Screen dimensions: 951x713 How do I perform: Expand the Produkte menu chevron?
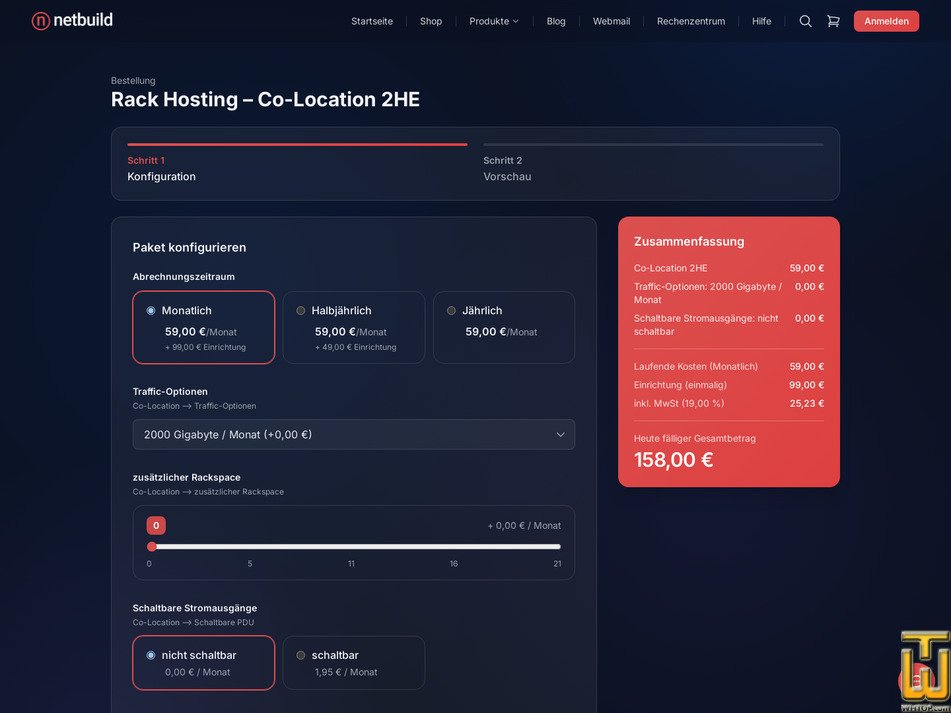(516, 21)
